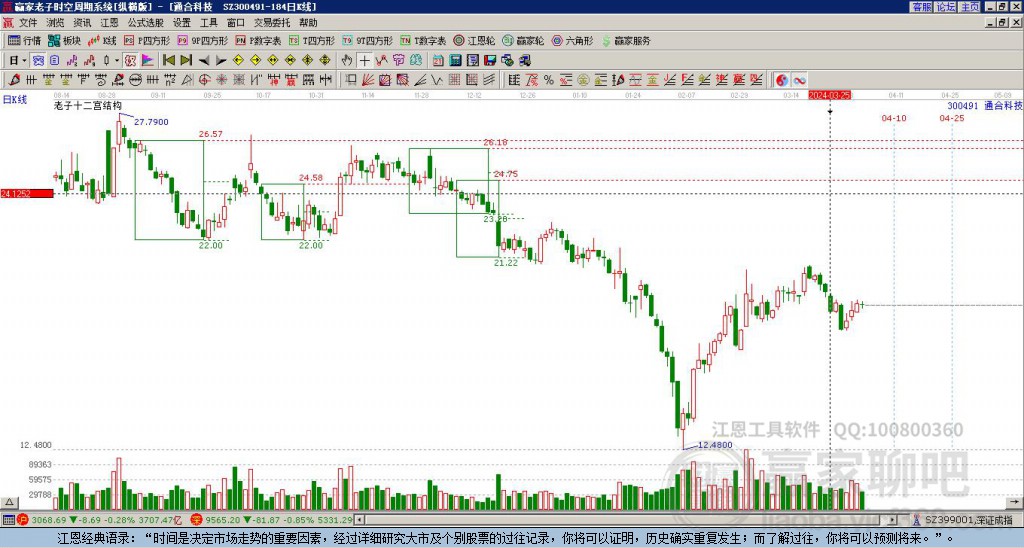
Task: Click the up-triangle button near the volume pane
Action: pos(9,502)
